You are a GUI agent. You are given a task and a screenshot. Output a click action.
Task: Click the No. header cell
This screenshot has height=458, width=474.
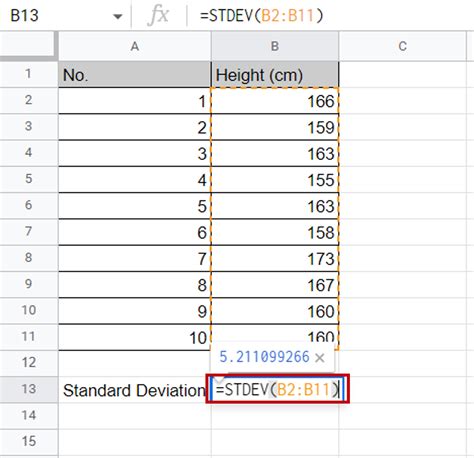135,75
